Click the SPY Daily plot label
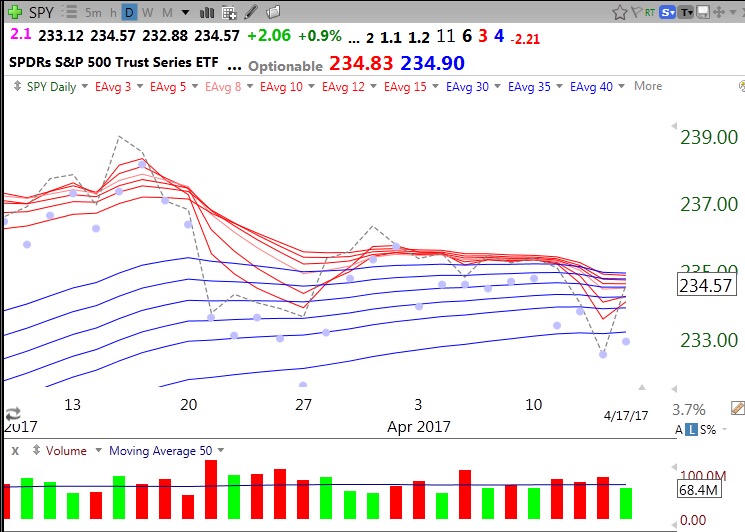This screenshot has height=532, width=745. [51, 87]
